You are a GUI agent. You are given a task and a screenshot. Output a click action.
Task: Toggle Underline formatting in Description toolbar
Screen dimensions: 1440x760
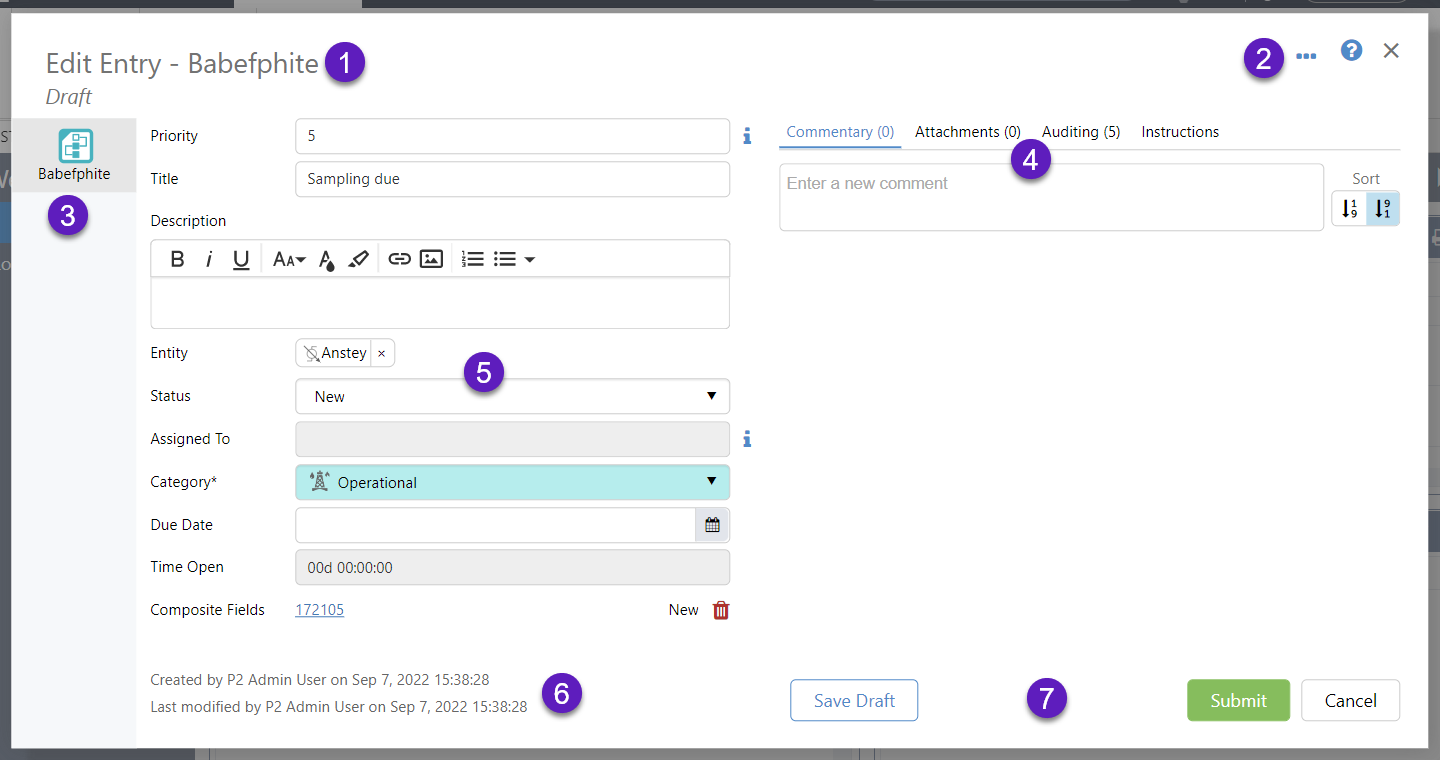pos(241,259)
